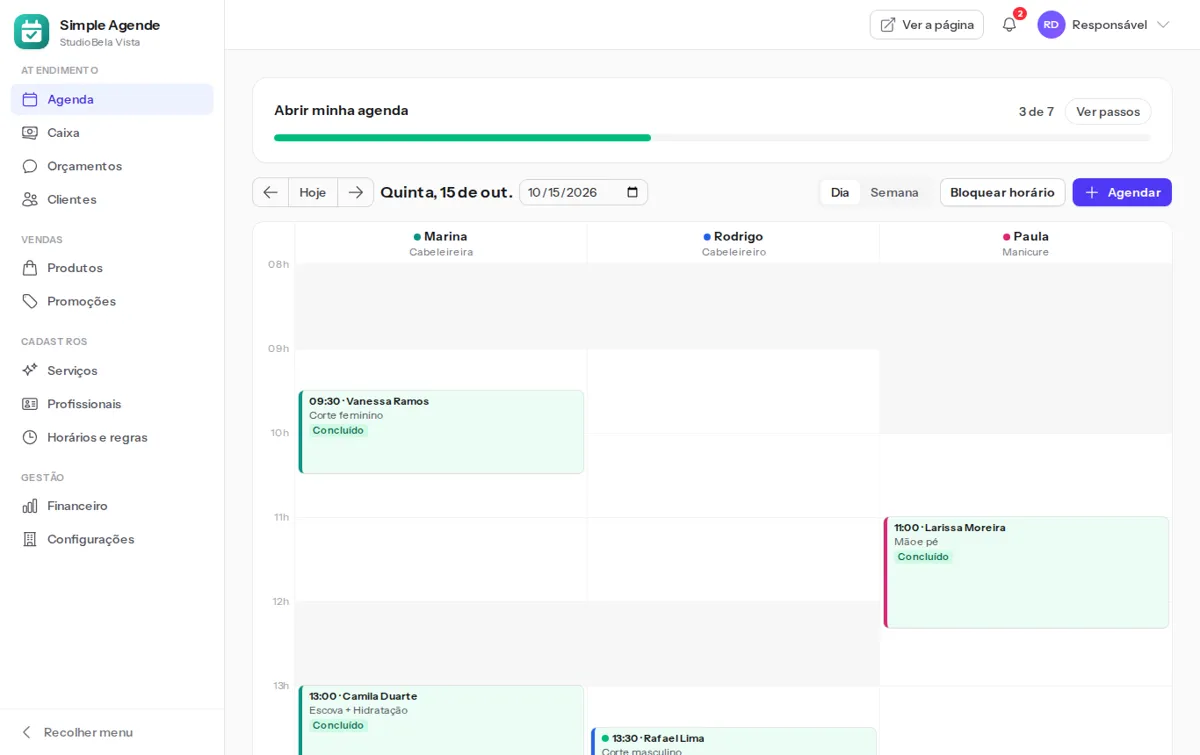The image size is (1200, 755).
Task: Open the calendar picker icon in date field
Action: pyautogui.click(x=632, y=192)
